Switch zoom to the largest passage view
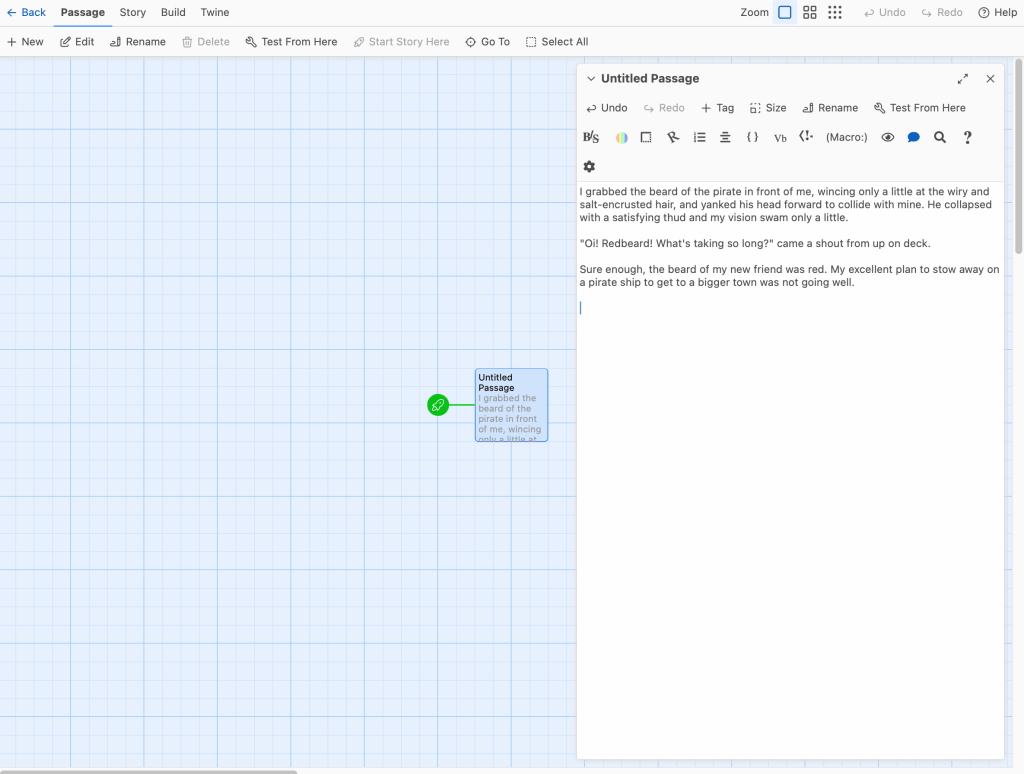1024x774 pixels. pyautogui.click(x=785, y=13)
